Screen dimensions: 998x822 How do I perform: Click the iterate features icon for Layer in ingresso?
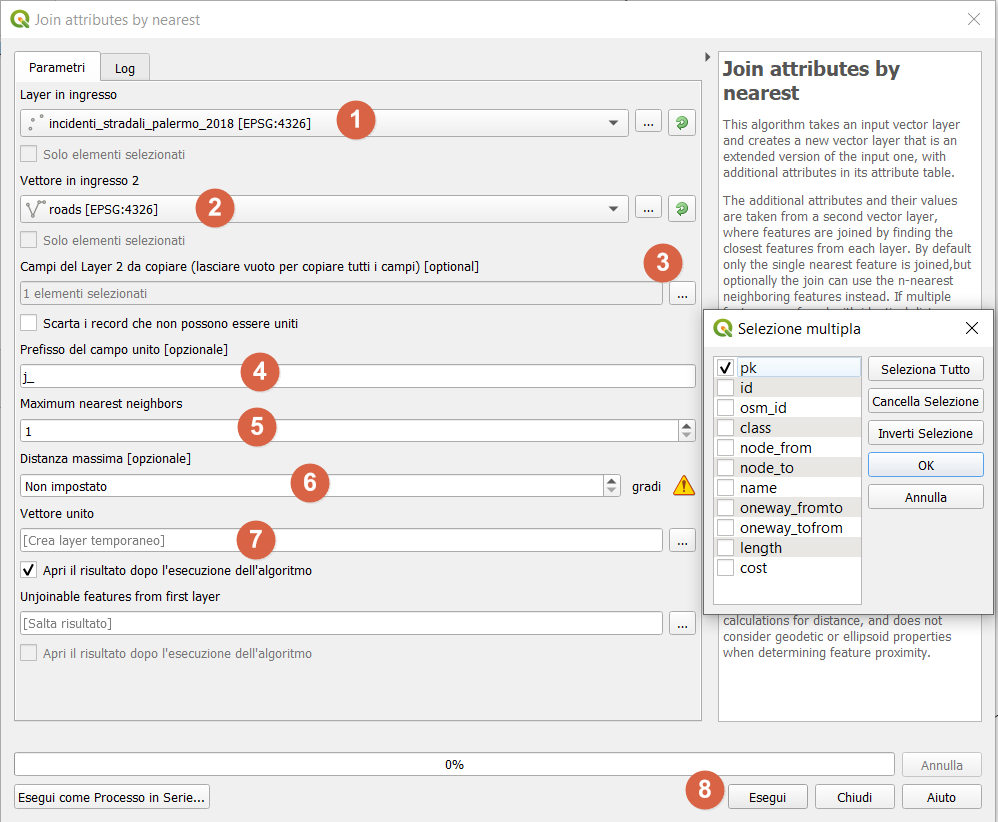point(682,123)
